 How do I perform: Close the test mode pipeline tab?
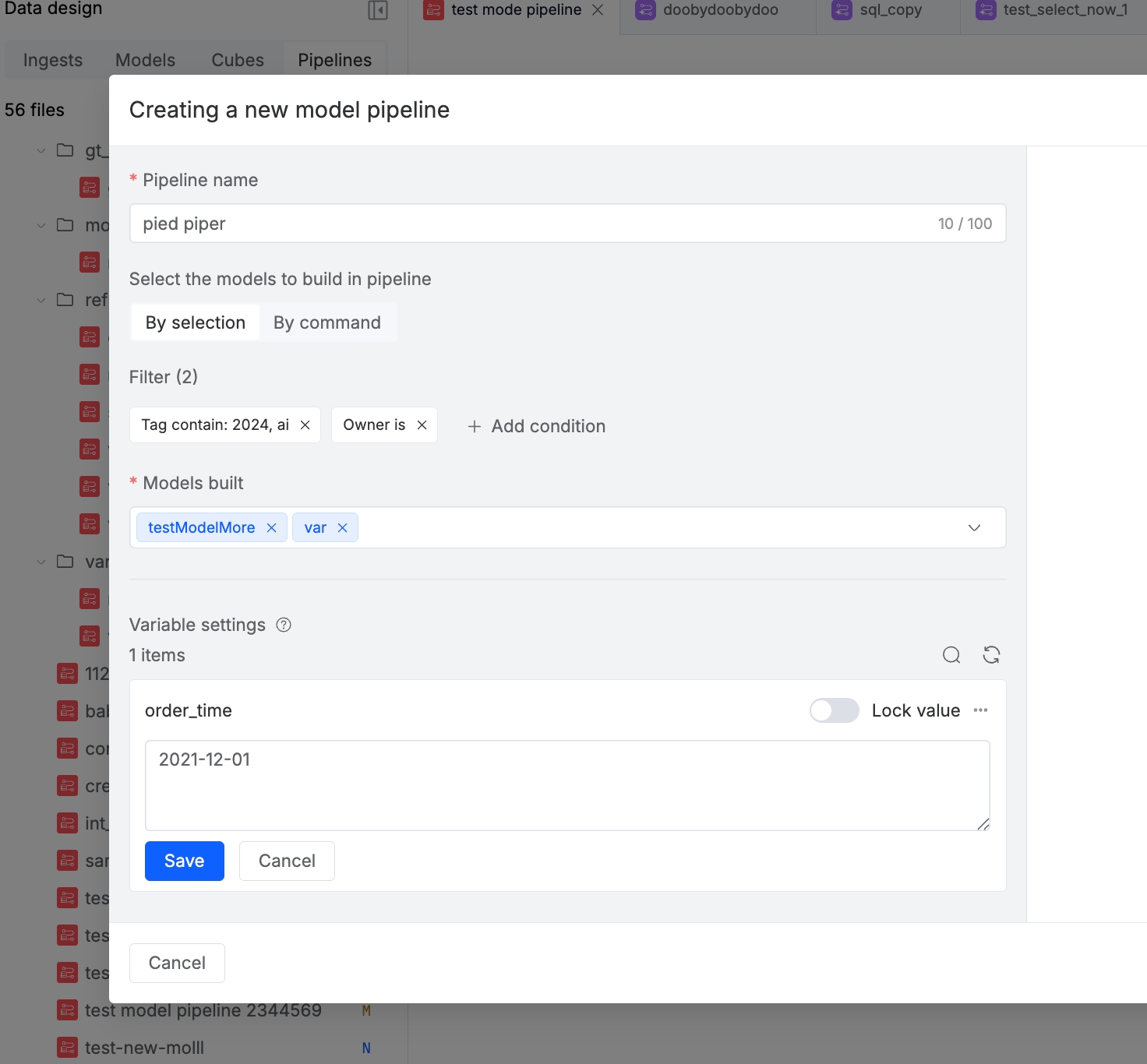pos(598,10)
